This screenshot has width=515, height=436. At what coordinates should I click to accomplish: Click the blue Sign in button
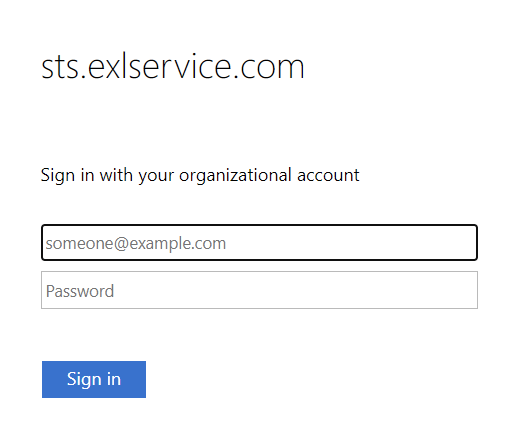94,379
